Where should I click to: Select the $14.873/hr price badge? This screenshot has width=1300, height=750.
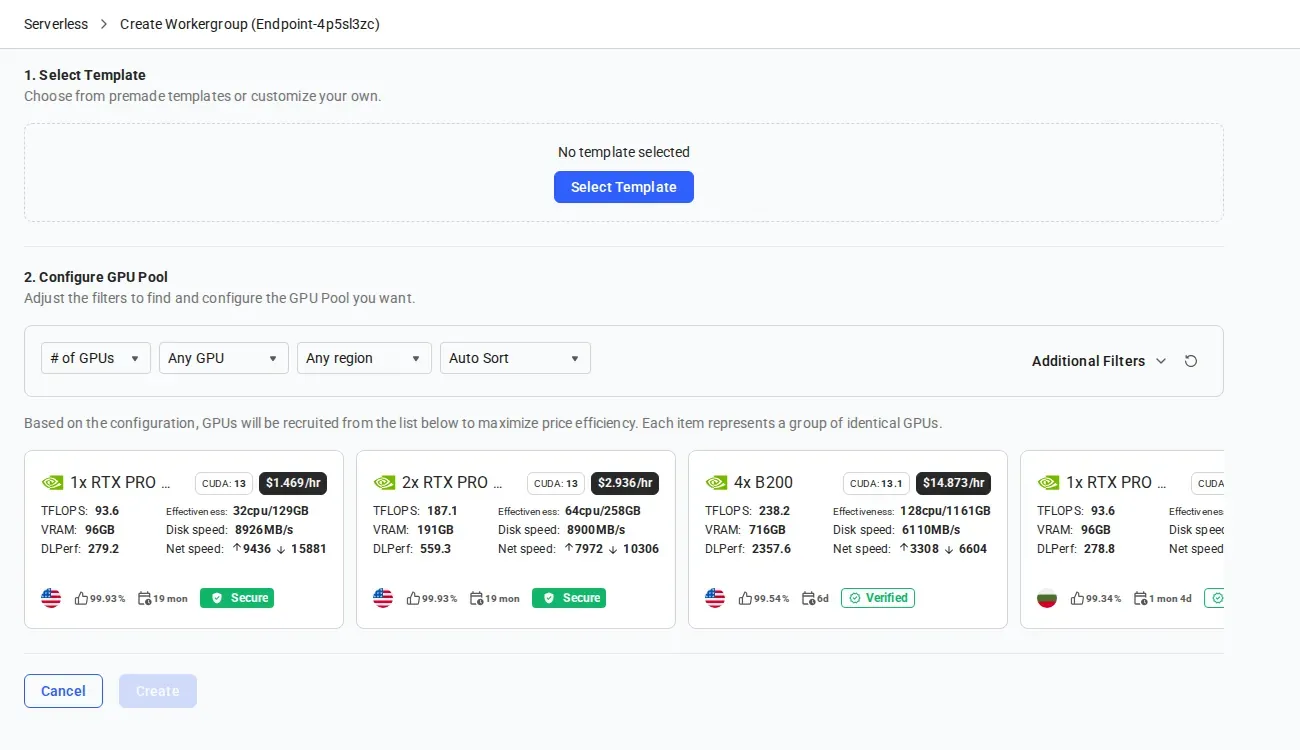(953, 483)
